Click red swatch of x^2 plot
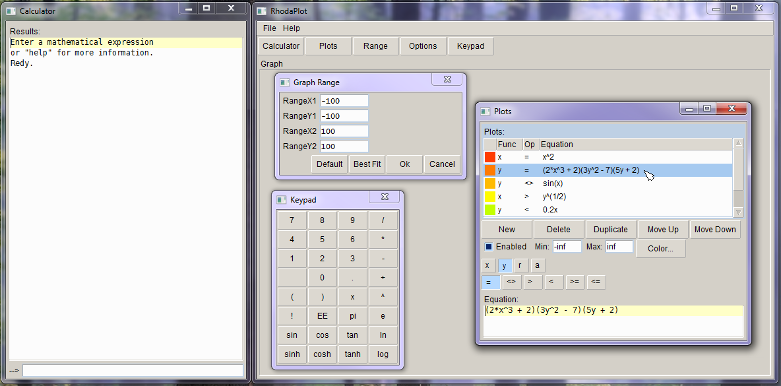Screen dimensions: 781x386 (490, 157)
